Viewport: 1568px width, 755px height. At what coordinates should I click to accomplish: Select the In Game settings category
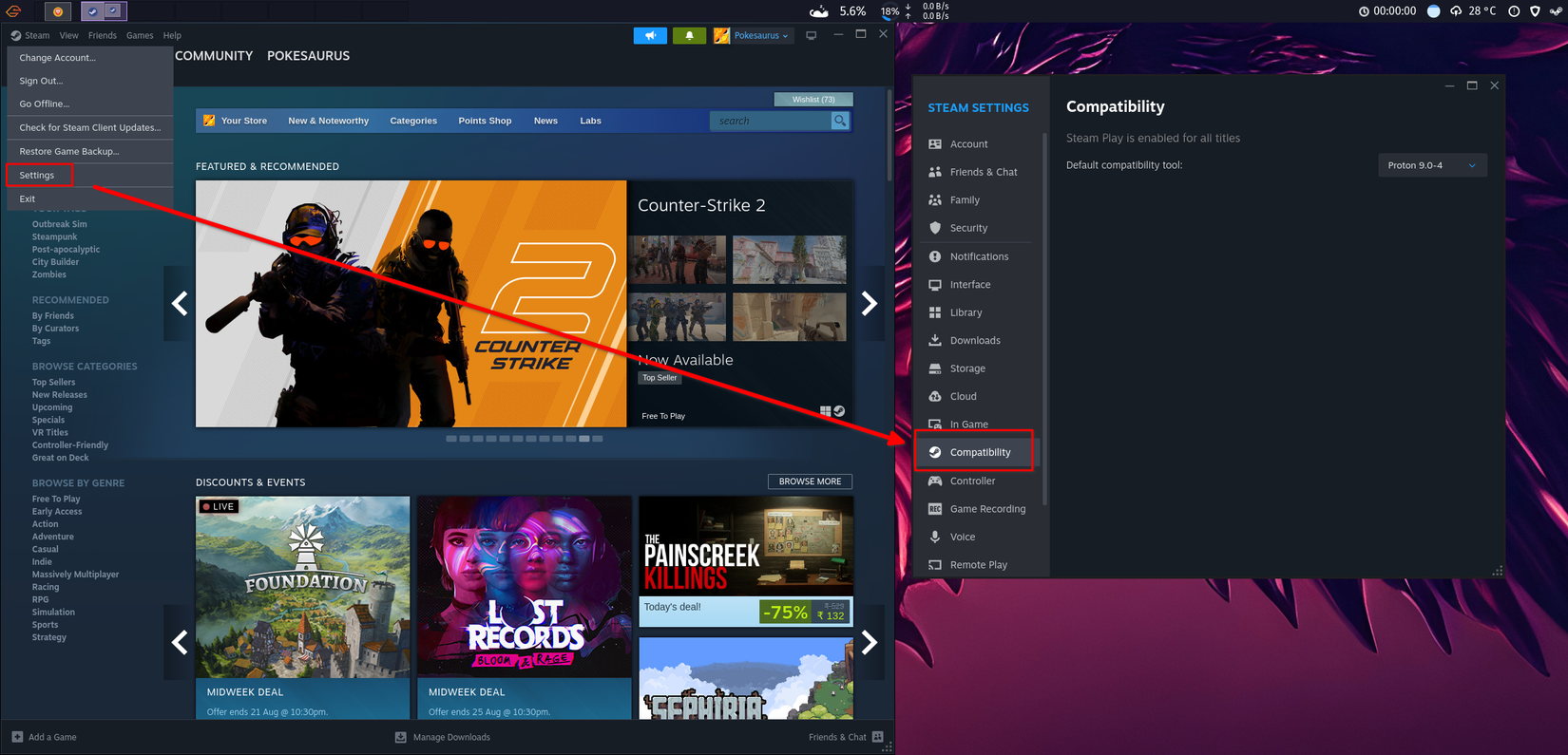click(x=979, y=424)
